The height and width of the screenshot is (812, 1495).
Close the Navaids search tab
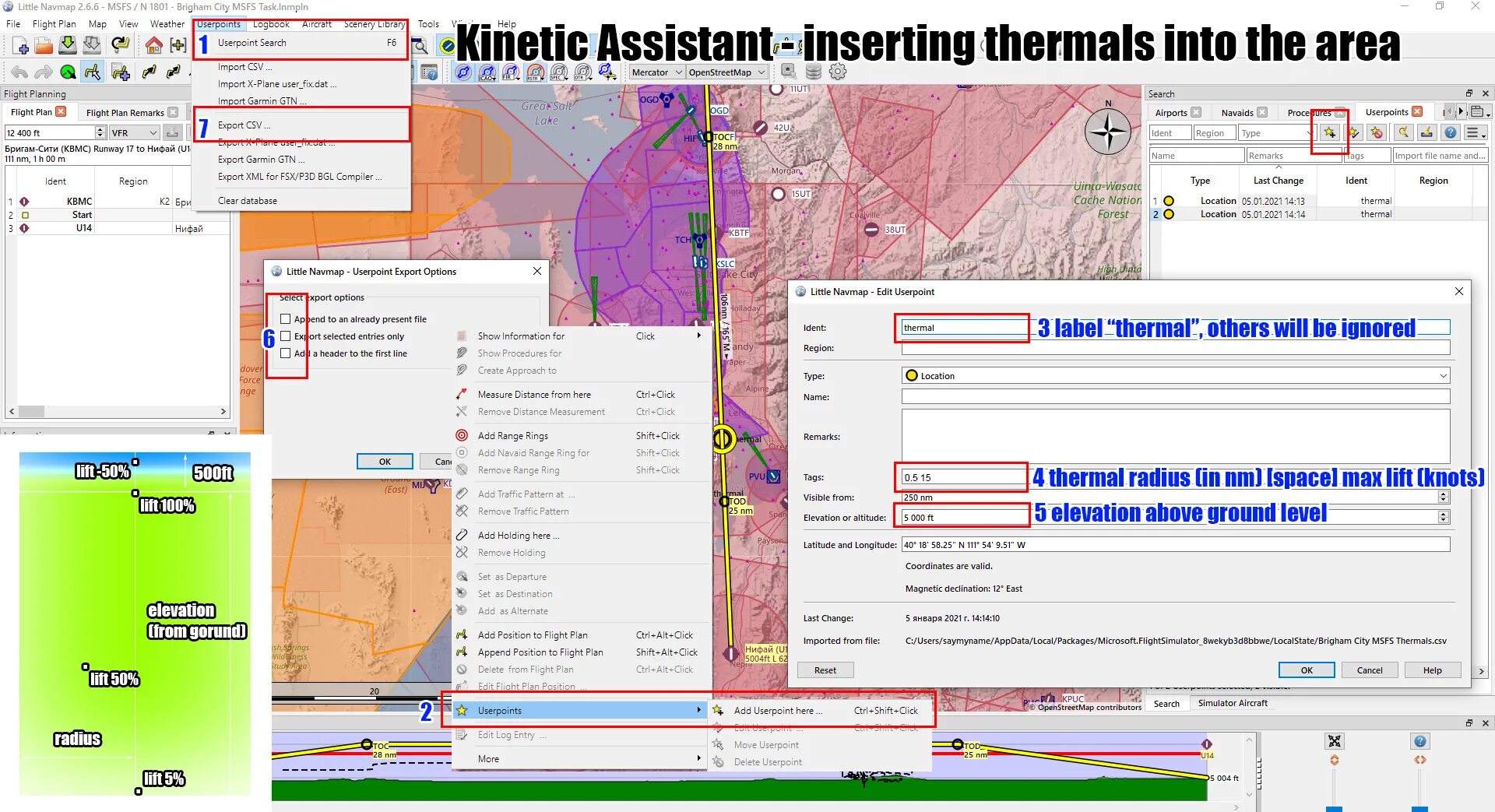[1262, 112]
